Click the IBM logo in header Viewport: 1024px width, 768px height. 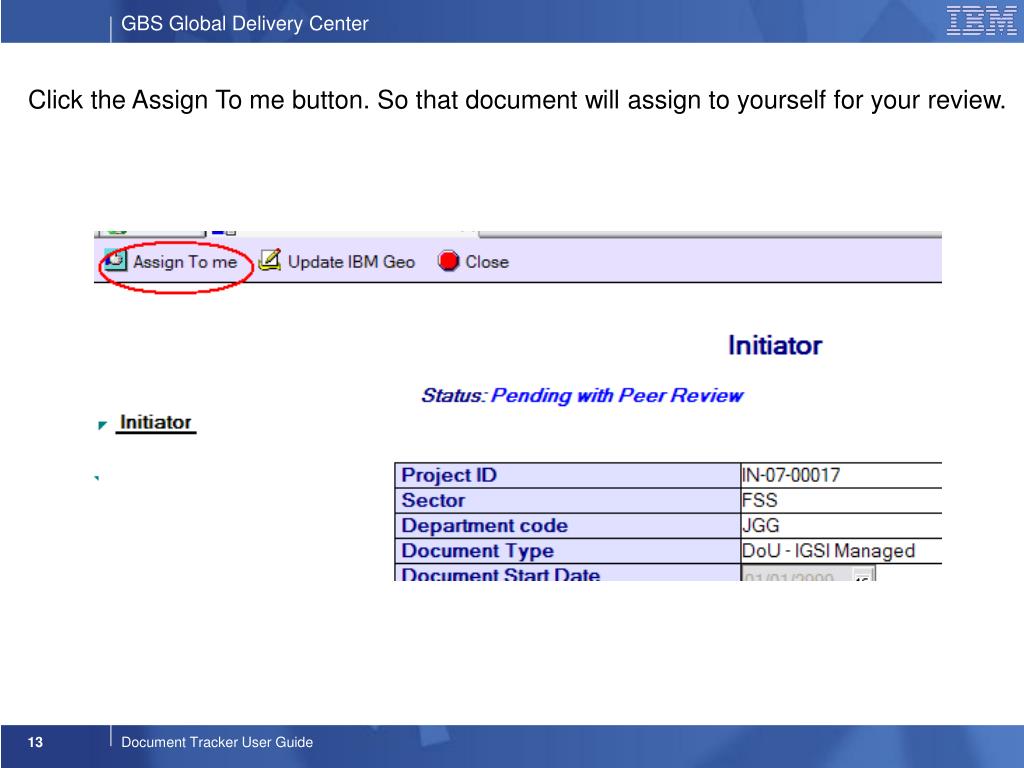(x=982, y=20)
